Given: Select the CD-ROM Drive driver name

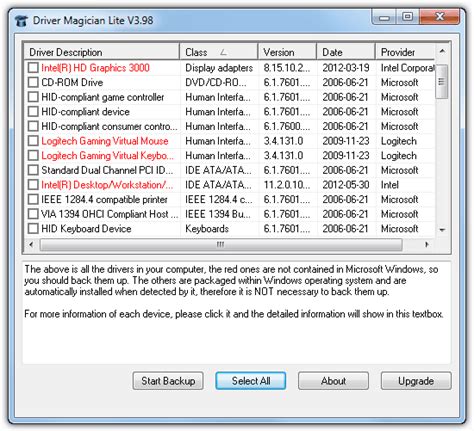Looking at the screenshot, I should [72, 82].
